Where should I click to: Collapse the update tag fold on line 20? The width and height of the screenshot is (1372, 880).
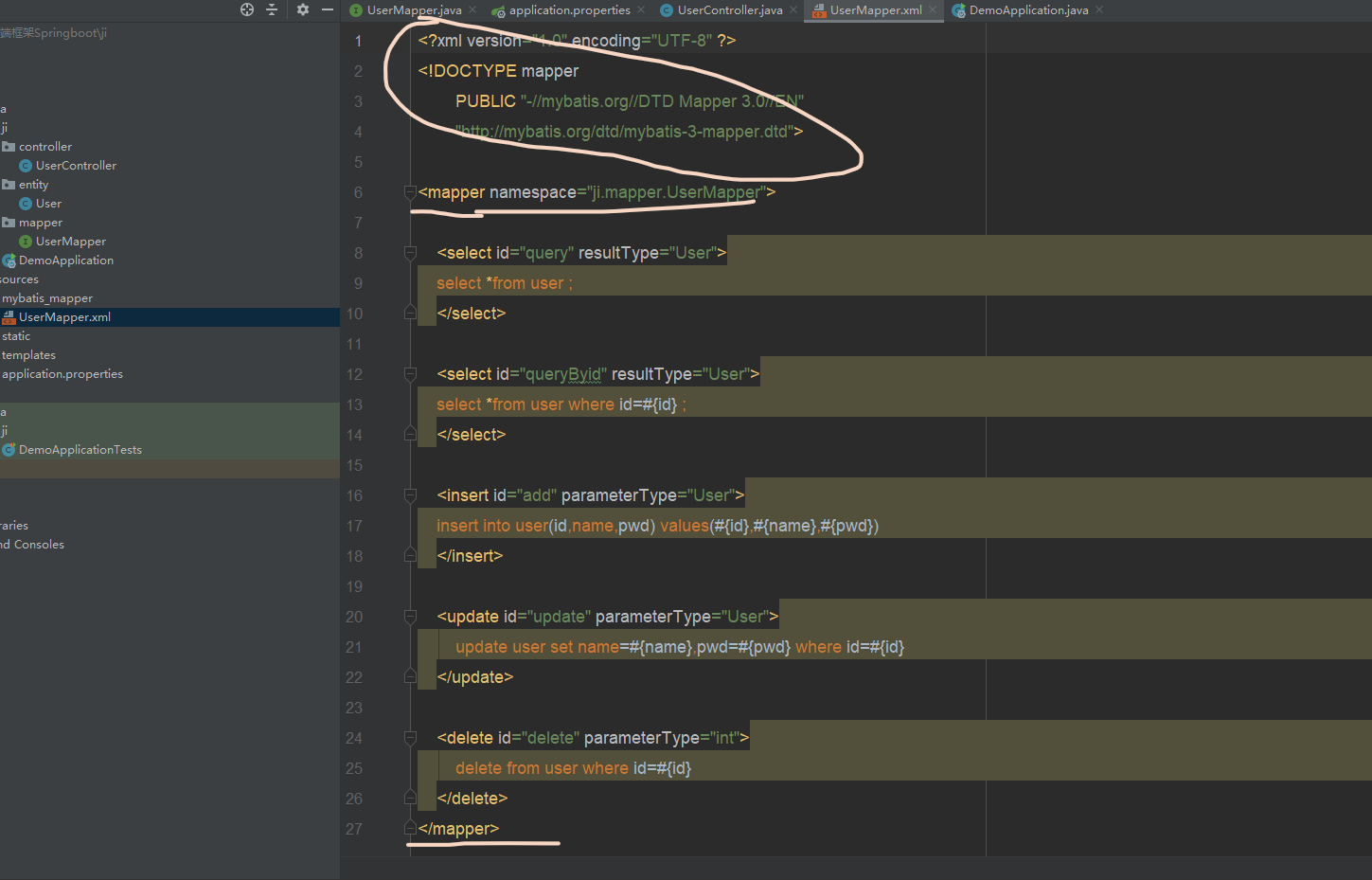click(x=410, y=617)
